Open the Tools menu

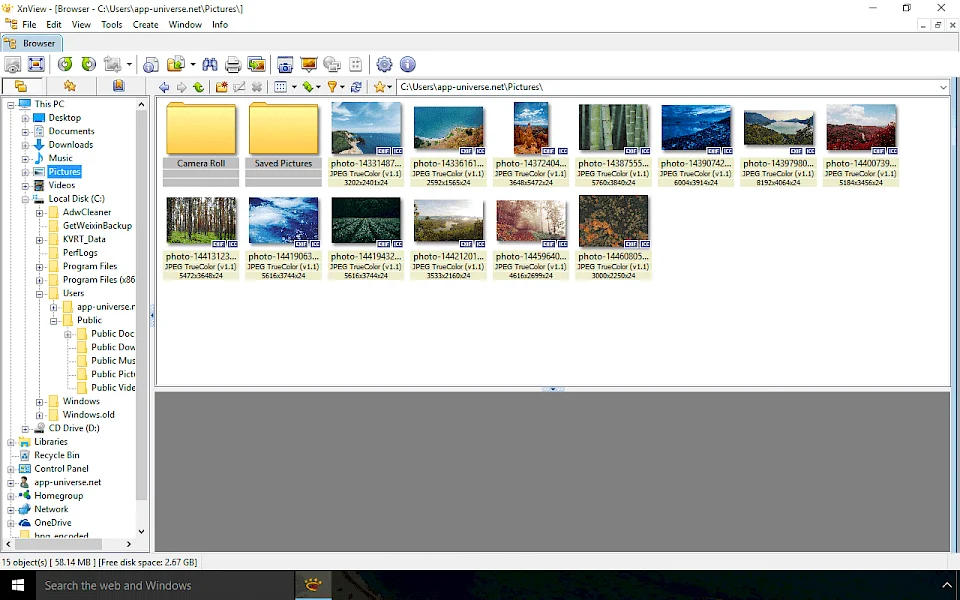point(111,24)
